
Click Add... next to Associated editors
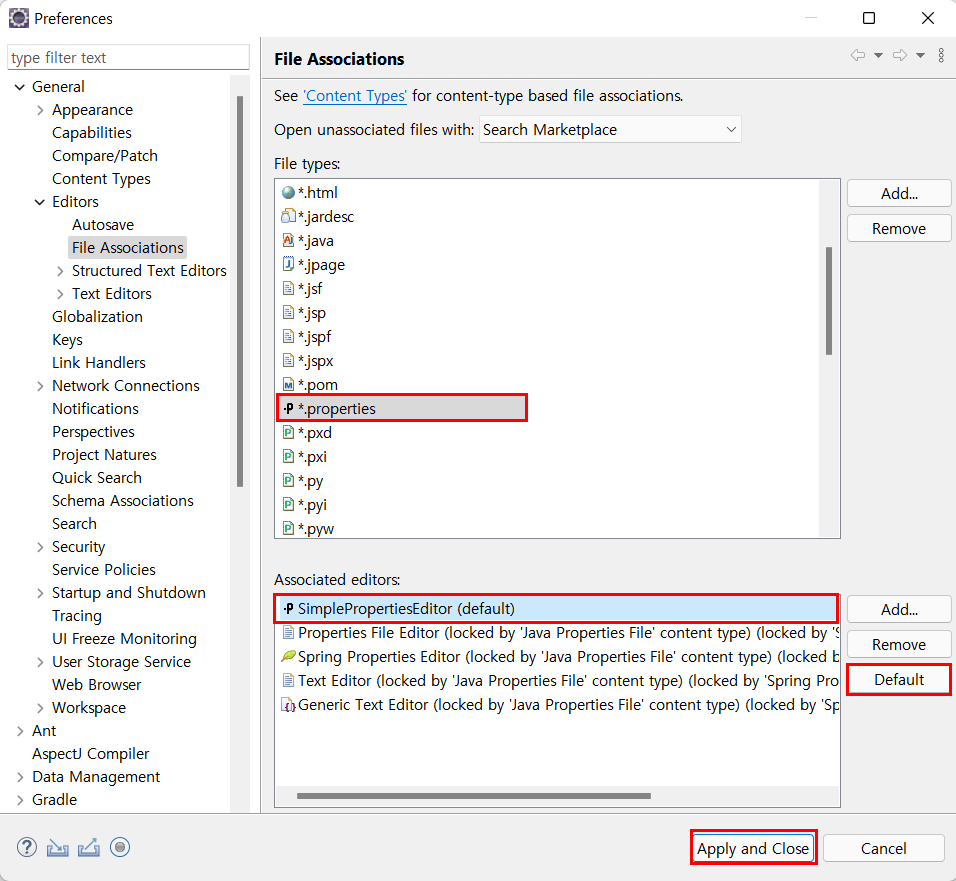[x=899, y=610]
